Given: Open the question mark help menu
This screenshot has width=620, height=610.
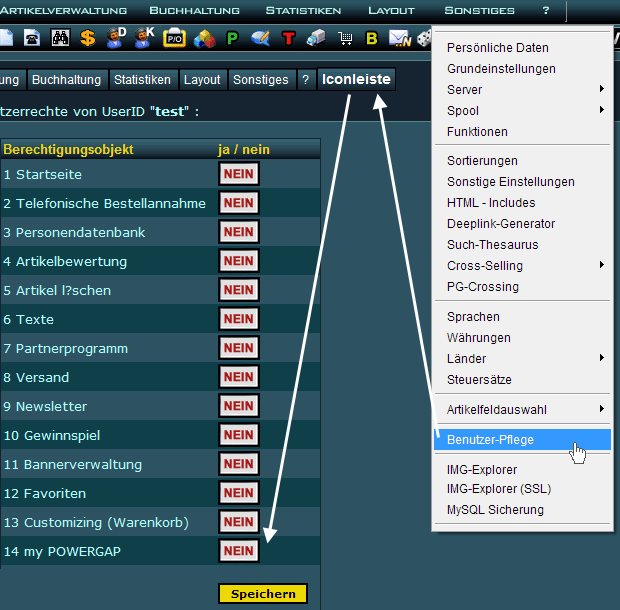Looking at the screenshot, I should pyautogui.click(x=546, y=11).
